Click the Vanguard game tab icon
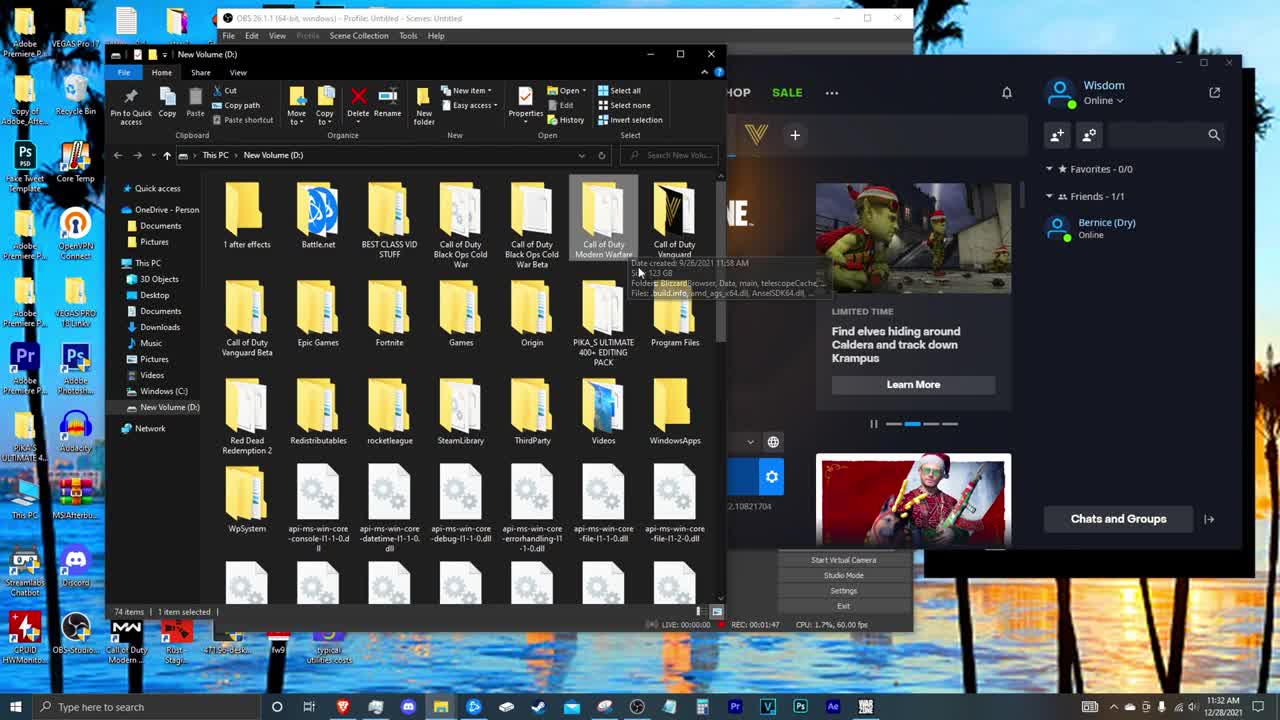 coord(756,135)
